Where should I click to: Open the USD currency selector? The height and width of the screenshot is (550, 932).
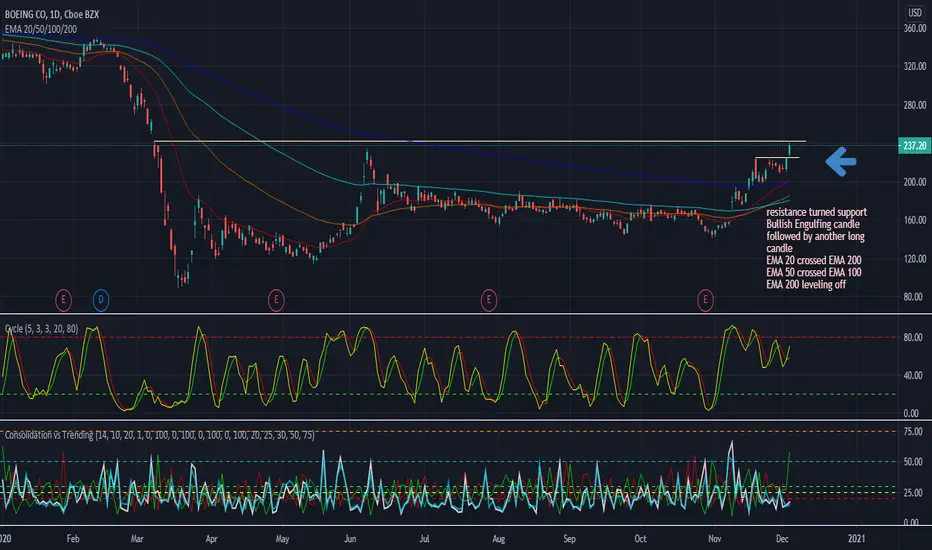click(x=915, y=12)
